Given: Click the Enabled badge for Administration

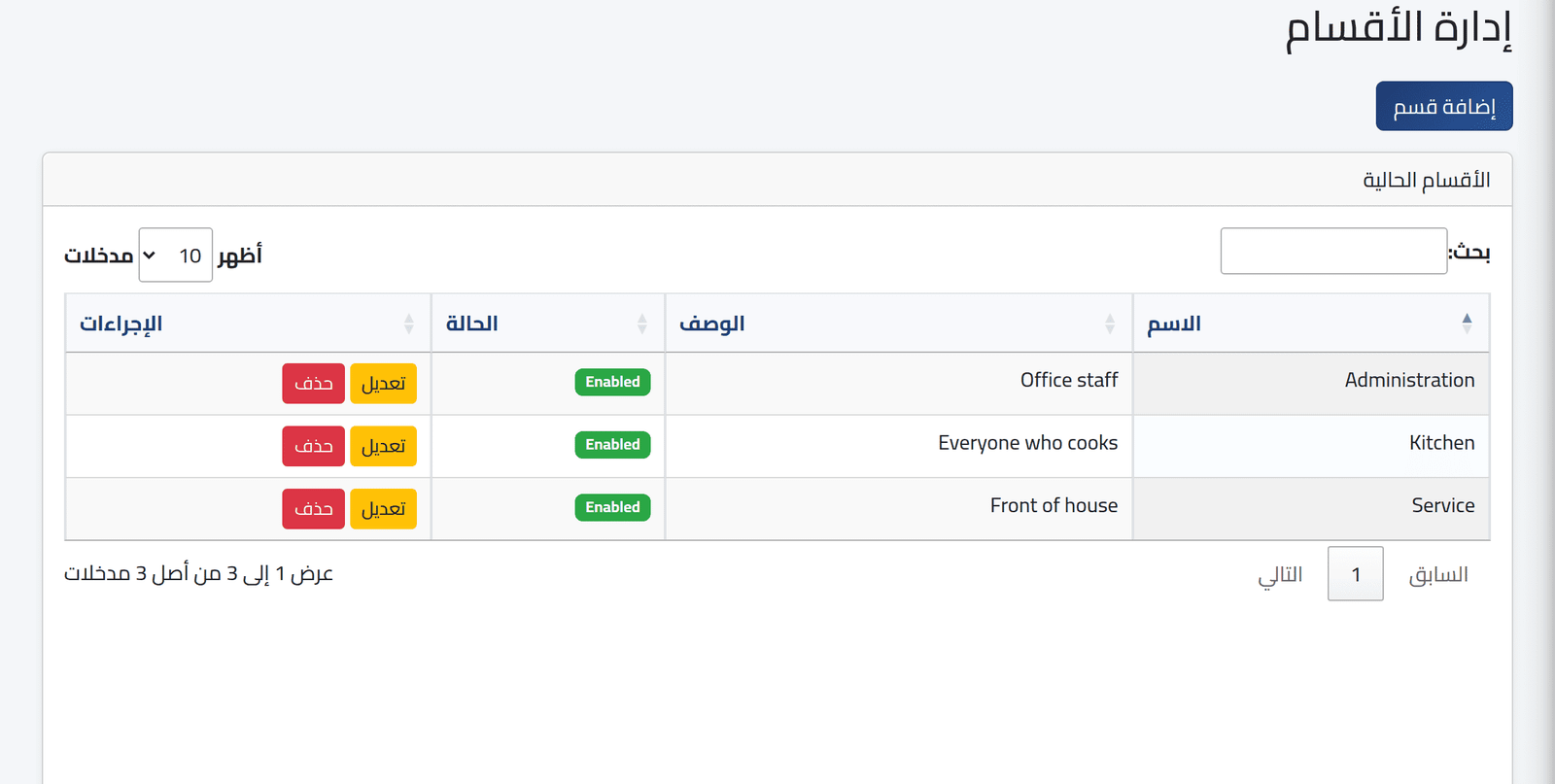Looking at the screenshot, I should pyautogui.click(x=613, y=382).
